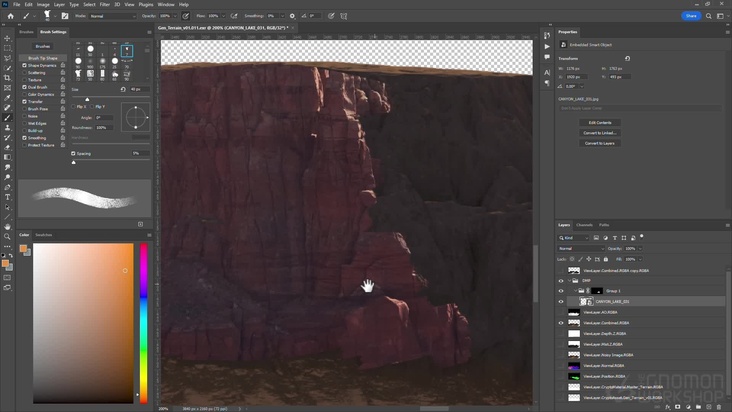Open the Image menu

click(x=43, y=4)
